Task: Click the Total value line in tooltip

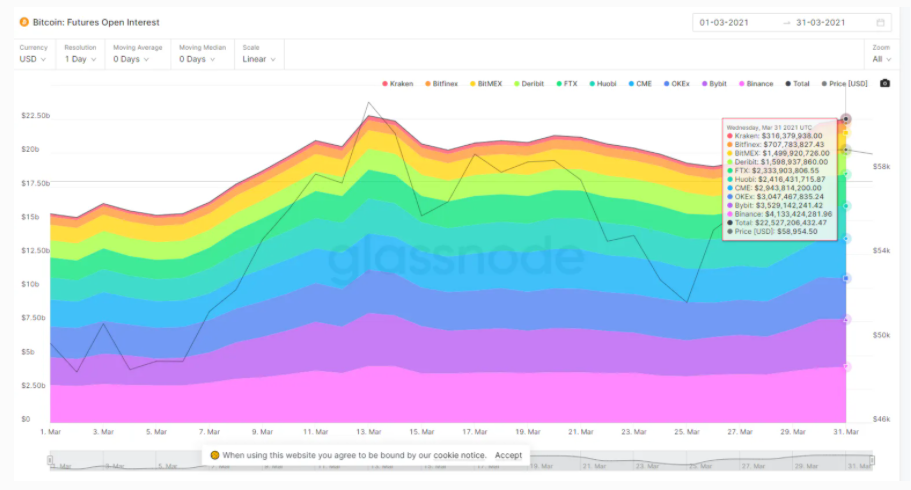Action: coord(776,223)
